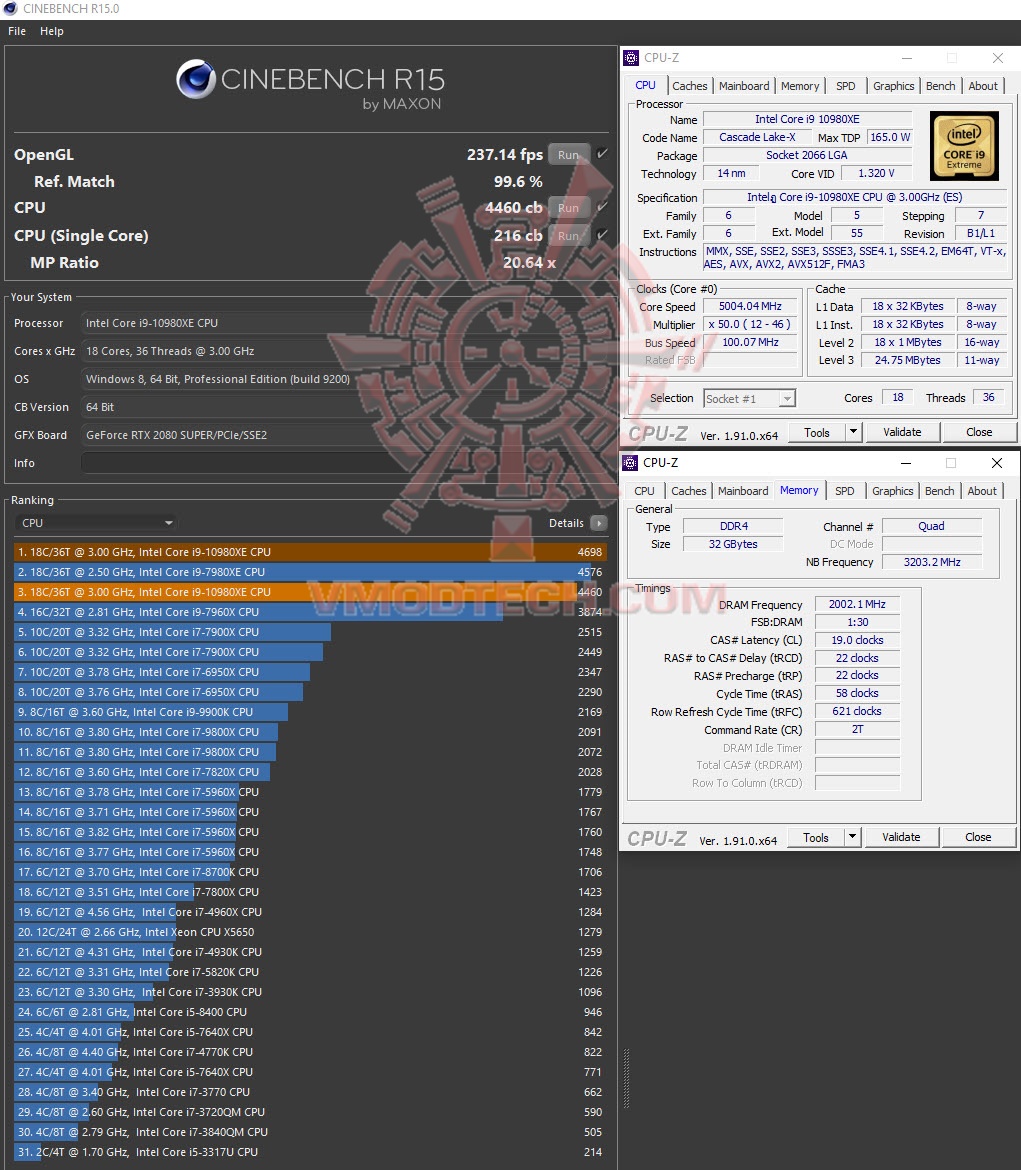
Task: Open Graphics tab in lower CPU-Z window
Action: (x=893, y=491)
